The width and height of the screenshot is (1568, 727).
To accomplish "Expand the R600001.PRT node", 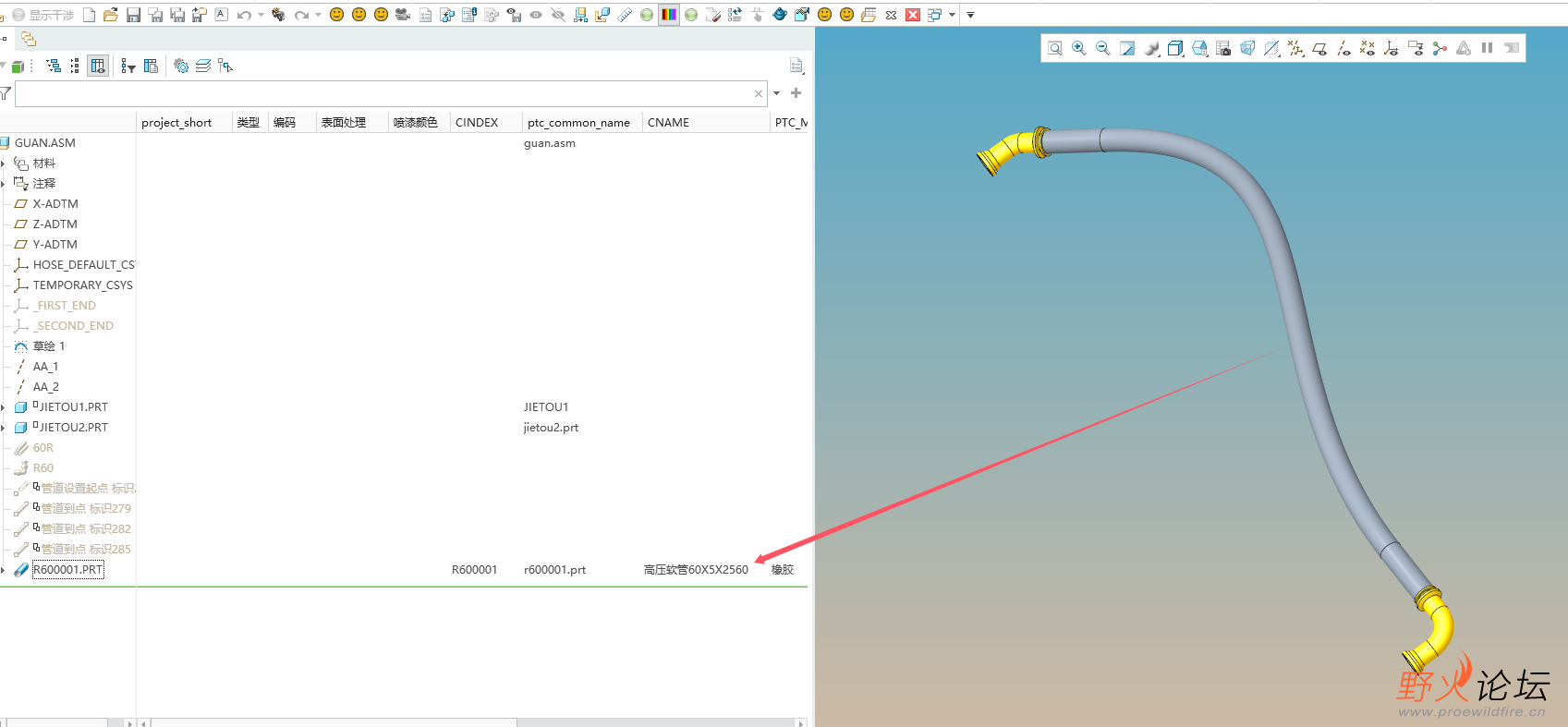I will [4, 570].
